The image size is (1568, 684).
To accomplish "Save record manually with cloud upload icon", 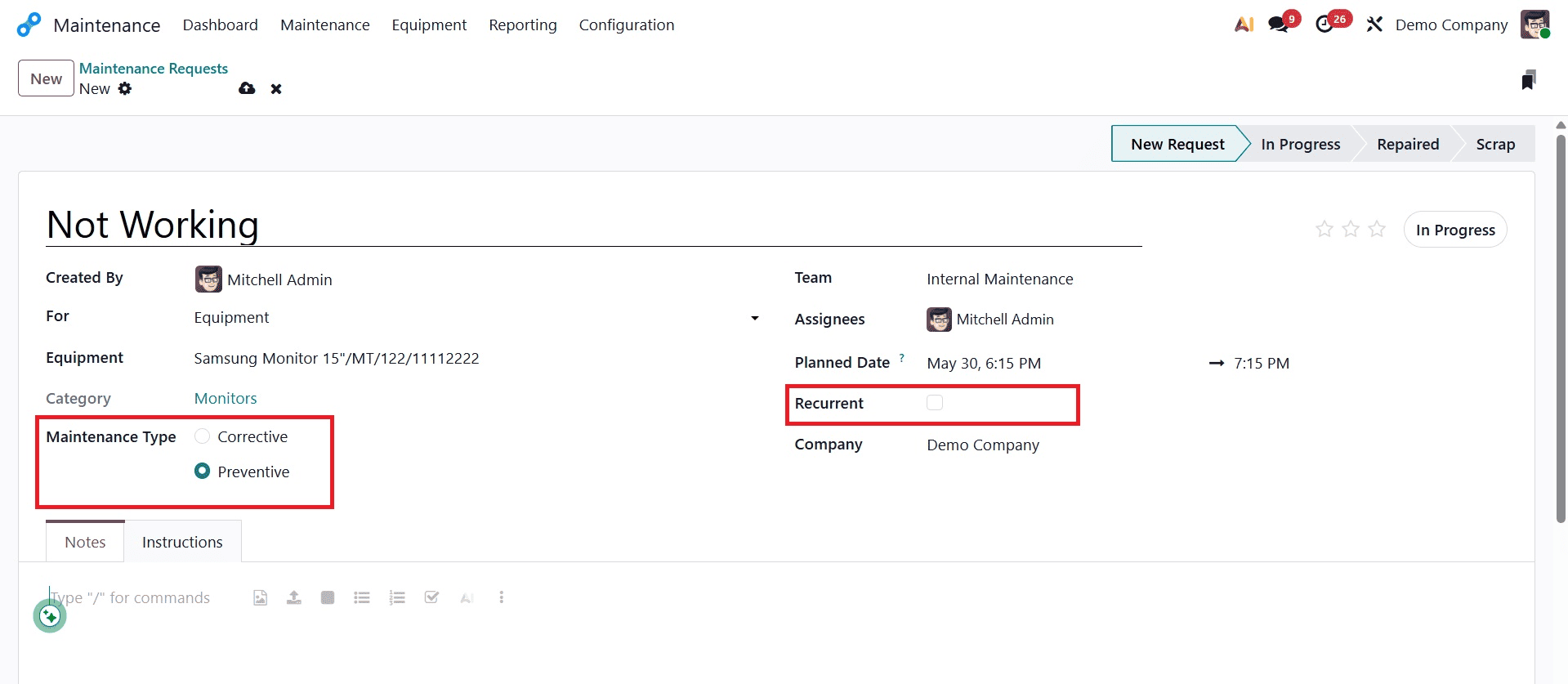I will click(247, 88).
